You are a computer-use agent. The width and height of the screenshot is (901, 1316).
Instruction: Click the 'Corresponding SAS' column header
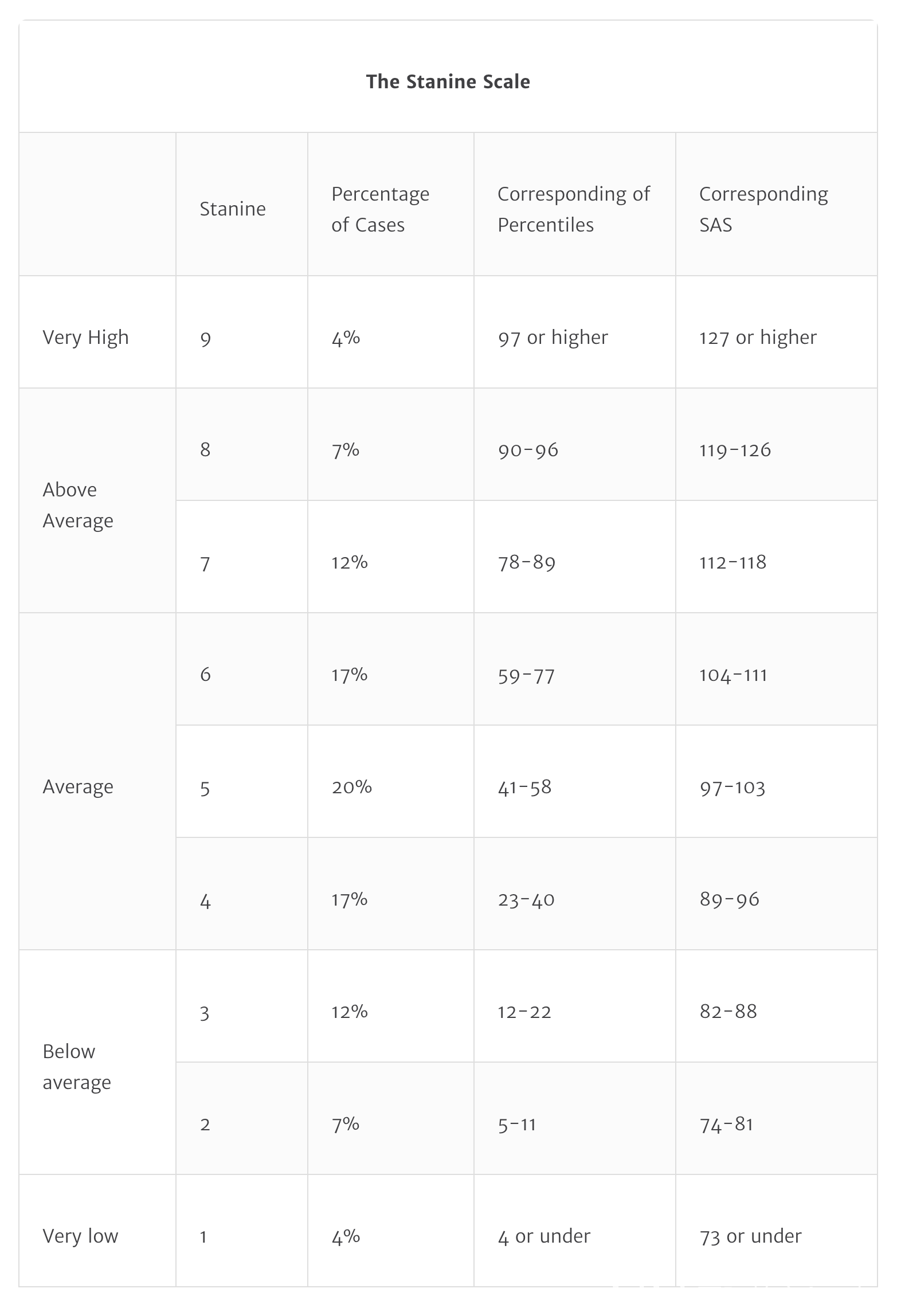763,209
